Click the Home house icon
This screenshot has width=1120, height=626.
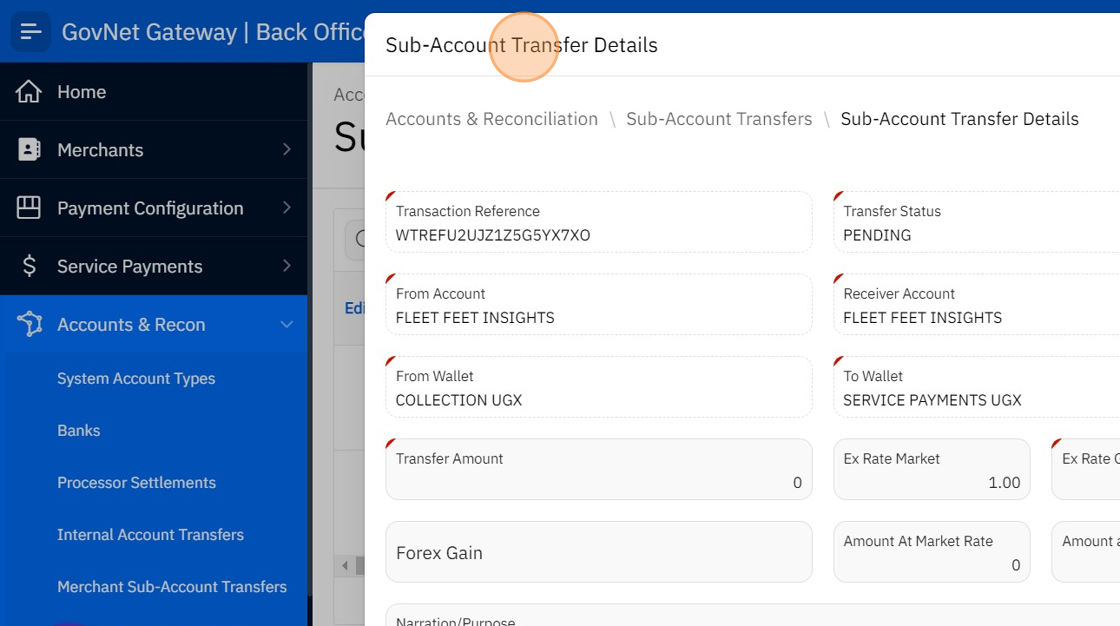point(29,92)
